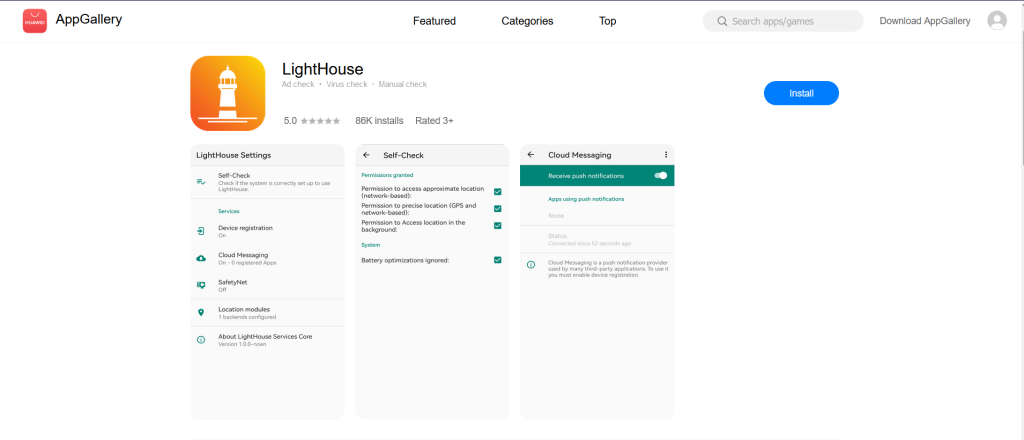Open the Self-Check screenshot thumbnail
The height and width of the screenshot is (440, 1024).
pyautogui.click(x=432, y=281)
